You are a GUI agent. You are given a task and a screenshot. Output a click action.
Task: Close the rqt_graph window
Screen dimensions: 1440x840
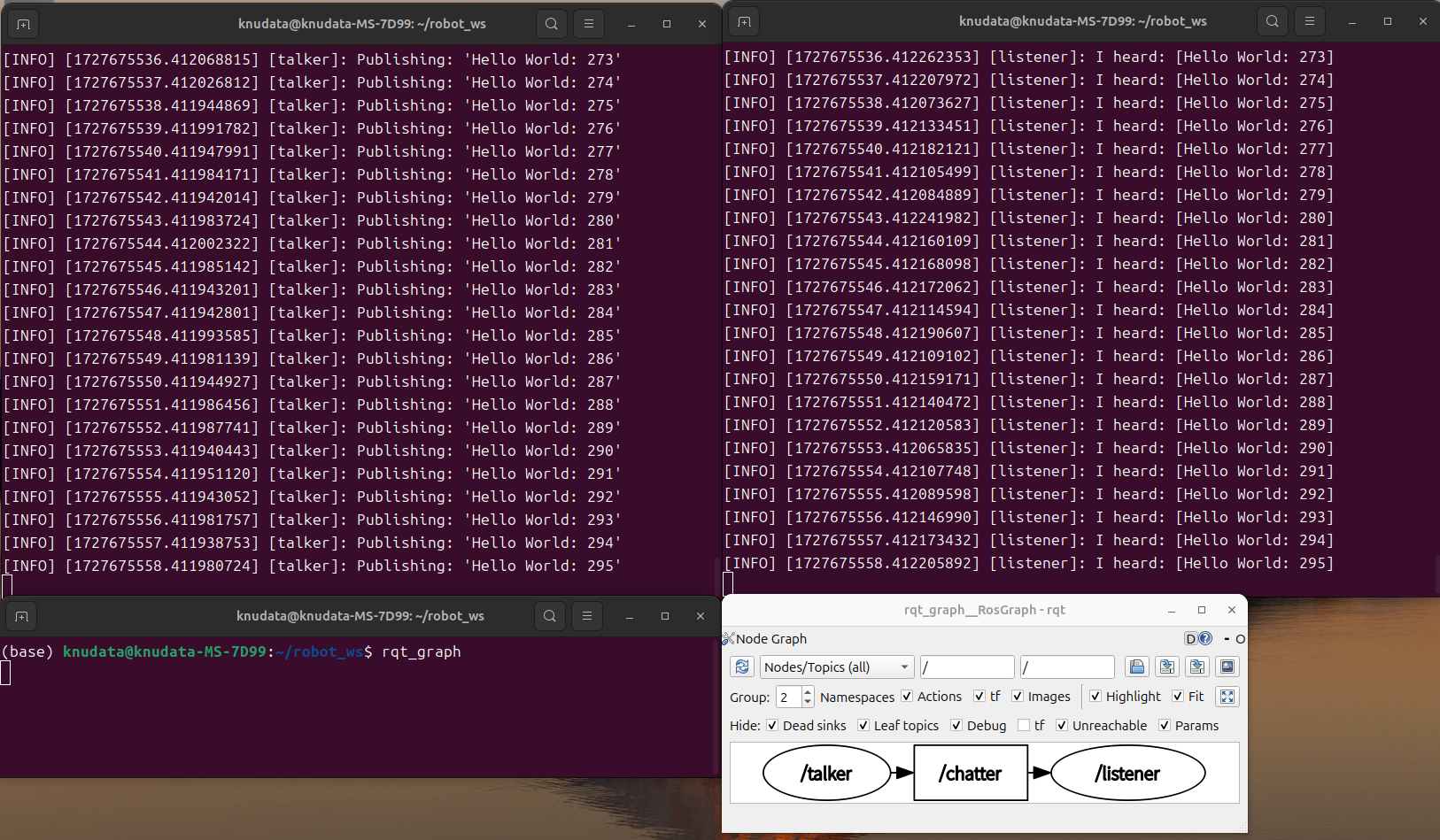coord(1232,610)
